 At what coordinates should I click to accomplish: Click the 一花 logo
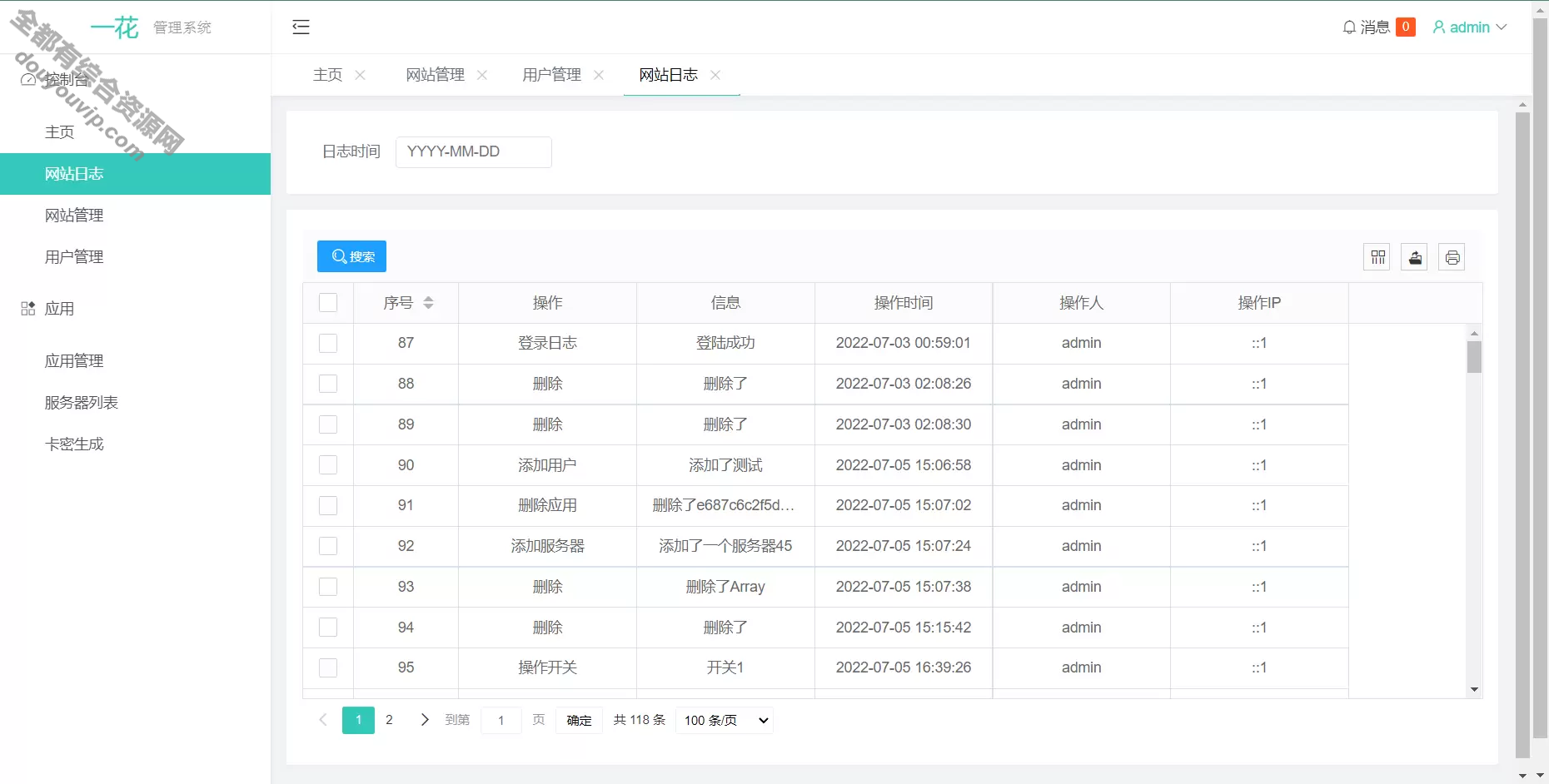tap(115, 27)
